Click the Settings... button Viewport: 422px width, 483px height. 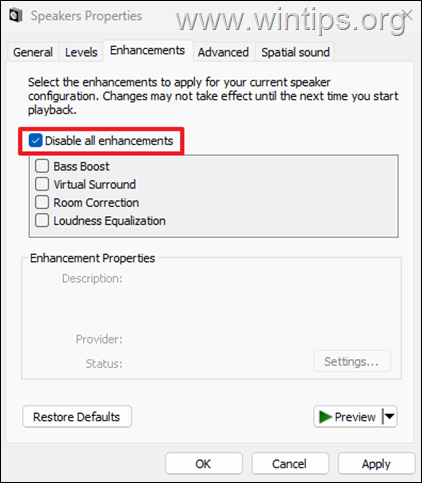coord(352,361)
